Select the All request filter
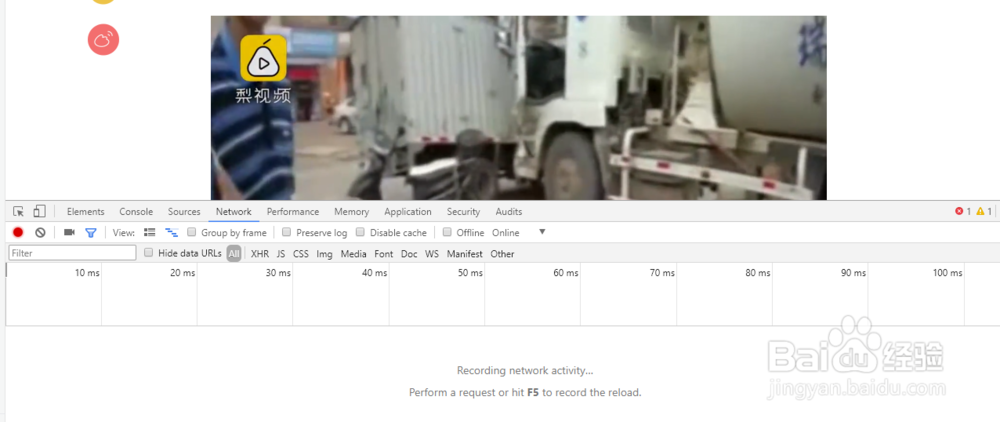 tap(234, 254)
